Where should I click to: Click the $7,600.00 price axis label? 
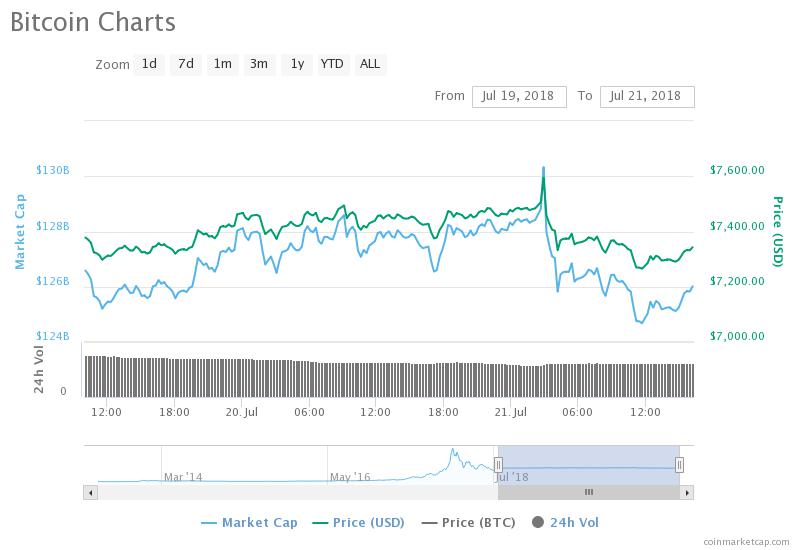(737, 170)
